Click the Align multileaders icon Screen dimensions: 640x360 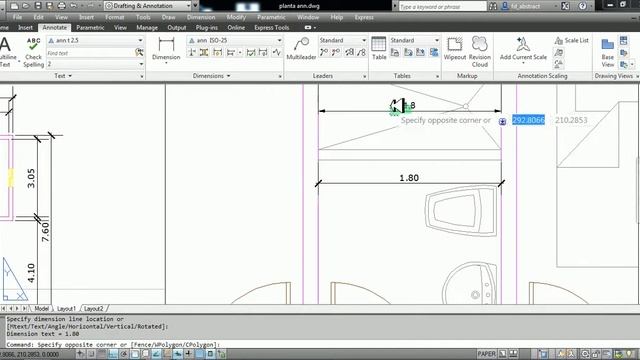pyautogui.click(x=349, y=52)
